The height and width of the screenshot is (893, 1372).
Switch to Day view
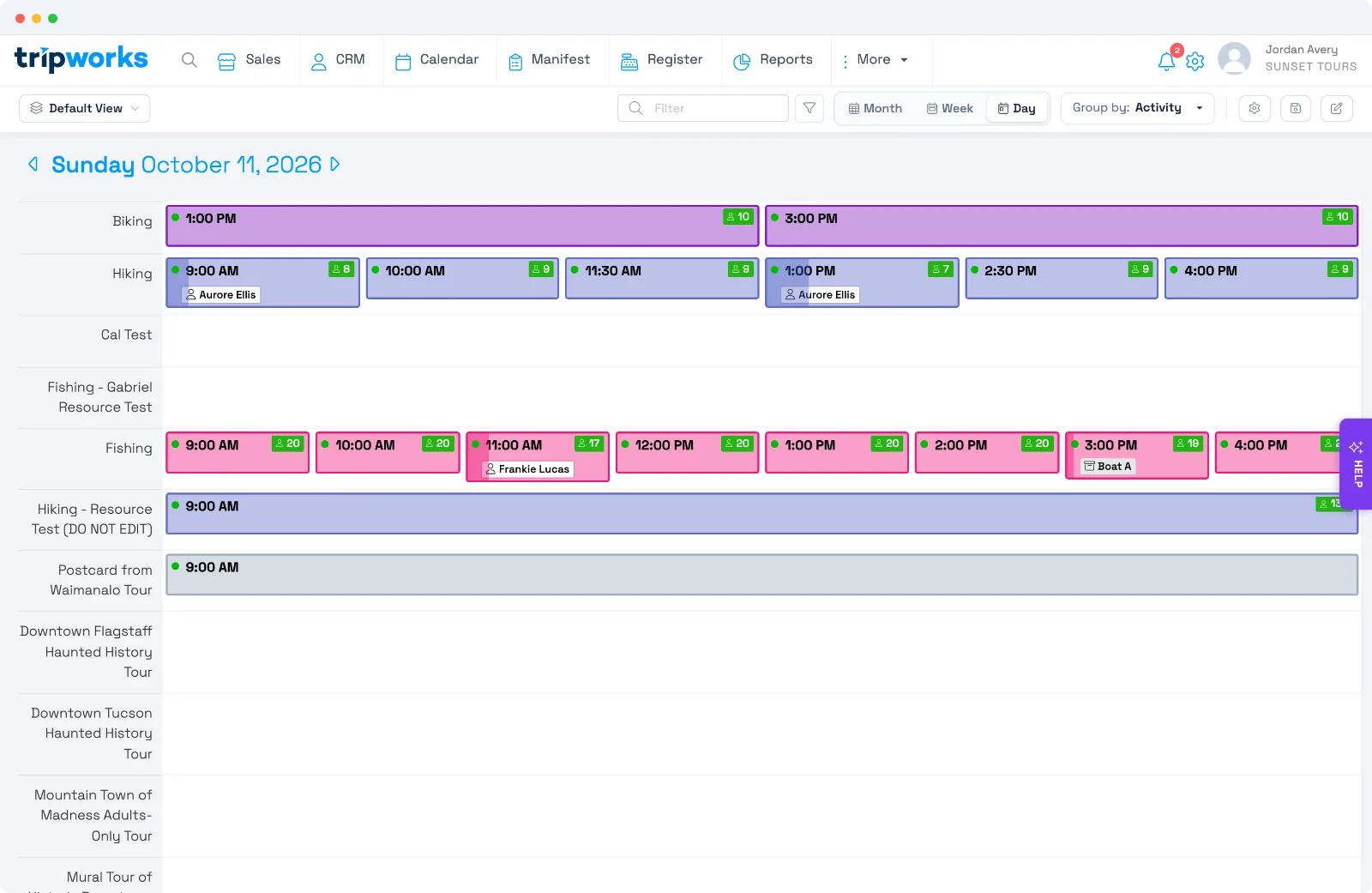(x=1016, y=108)
